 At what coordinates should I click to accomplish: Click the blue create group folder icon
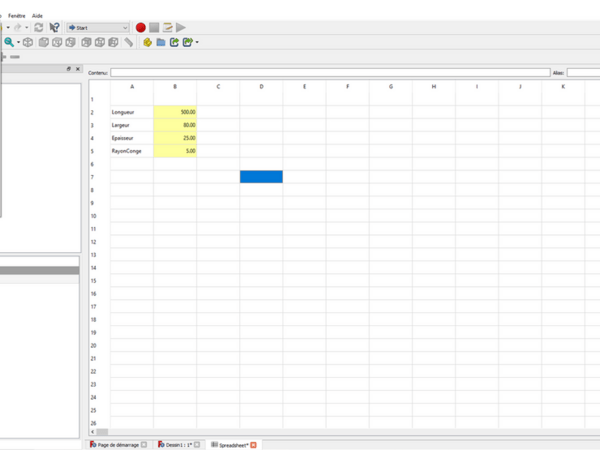coord(160,43)
